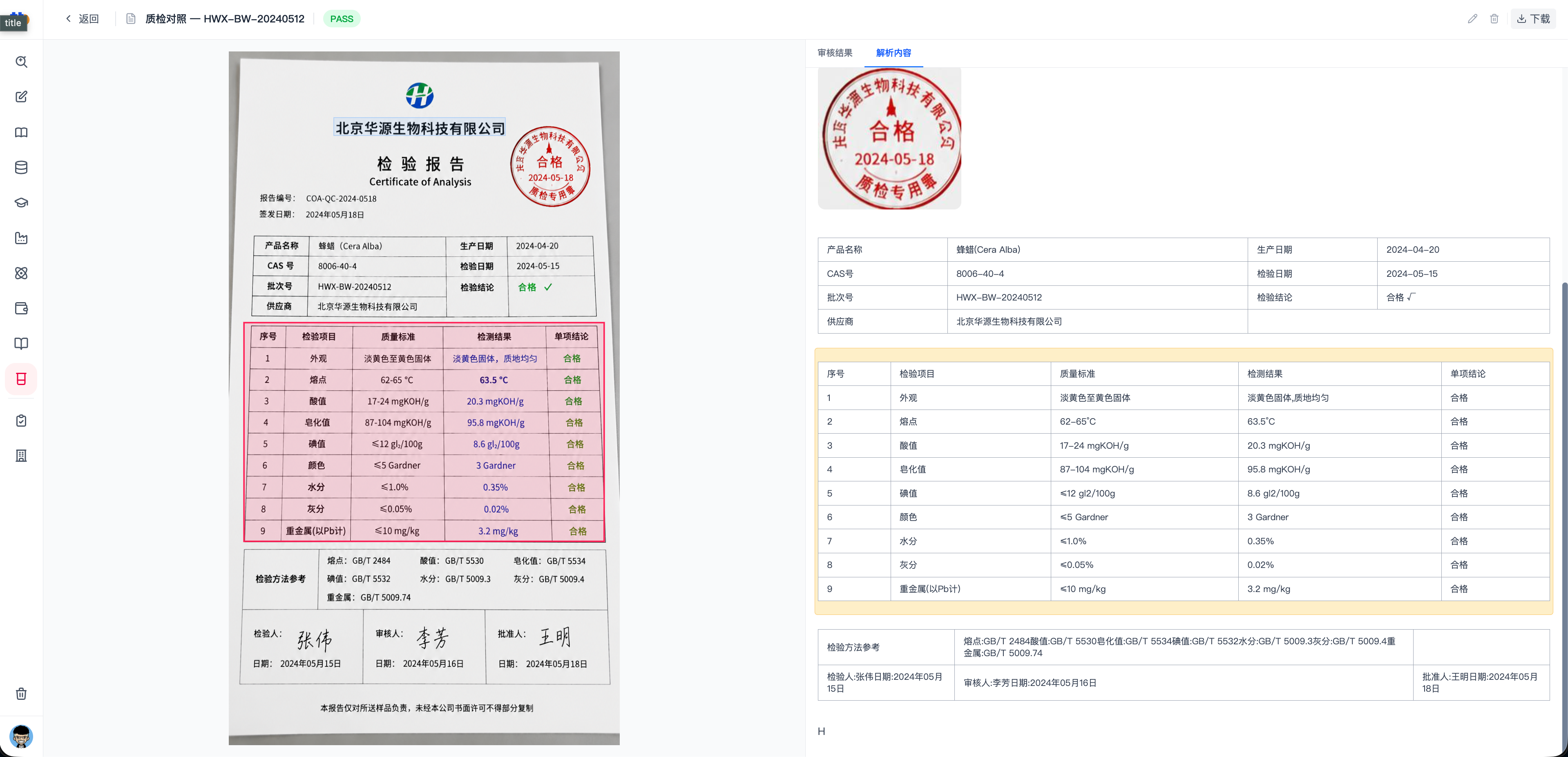Open the search sparkle icon in sidebar

coord(21,62)
